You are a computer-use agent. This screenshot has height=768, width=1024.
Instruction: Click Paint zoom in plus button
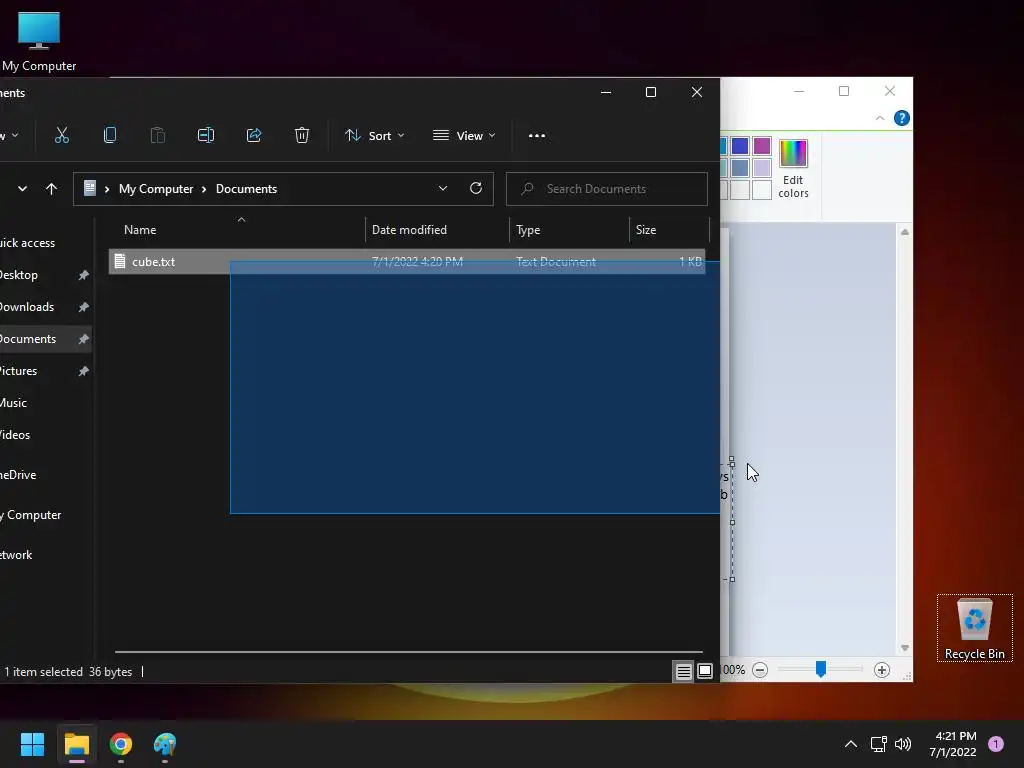pos(882,670)
